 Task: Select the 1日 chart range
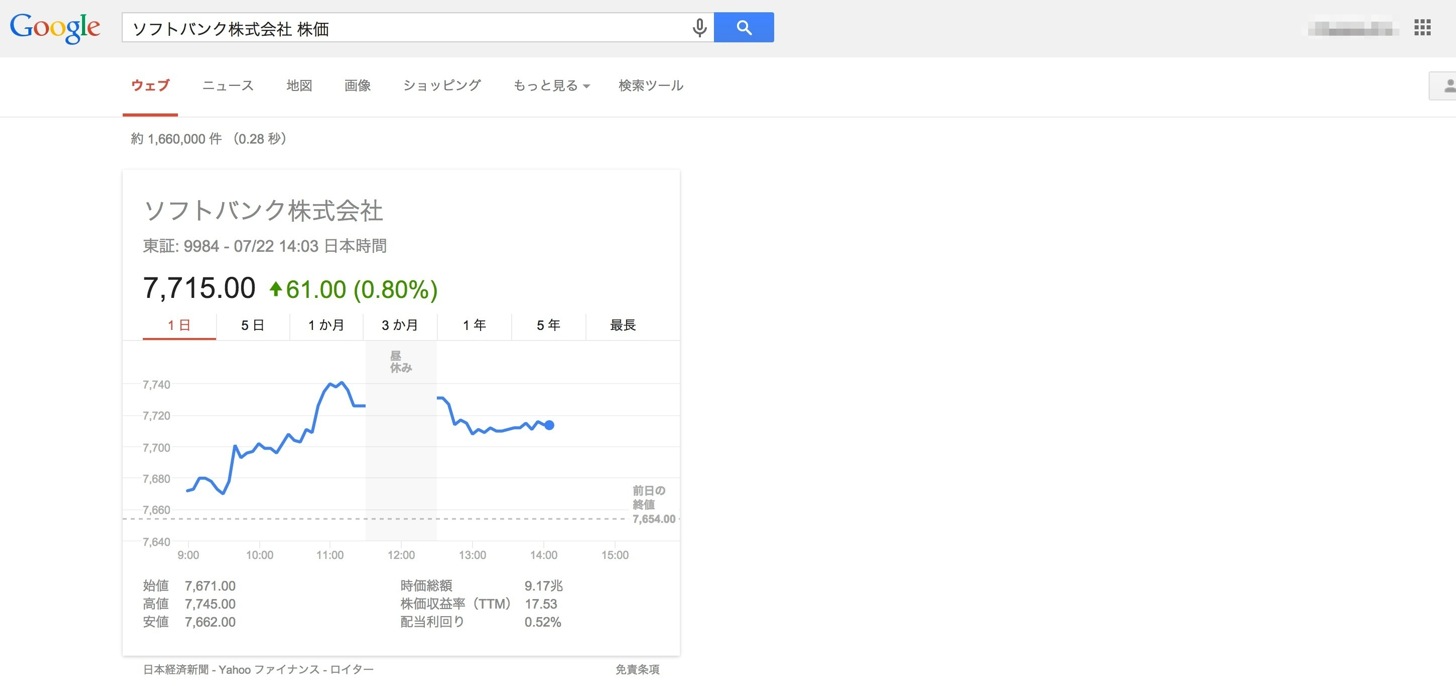(179, 326)
